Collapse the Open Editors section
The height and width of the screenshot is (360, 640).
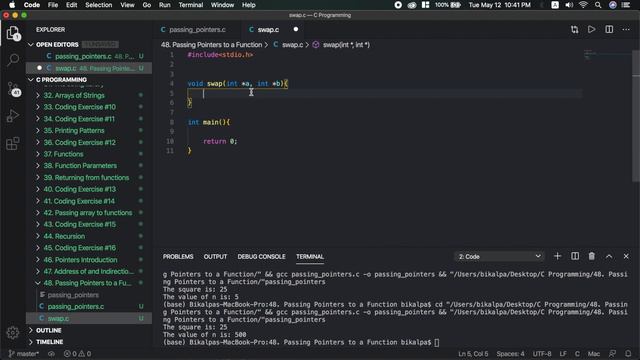click(31, 44)
